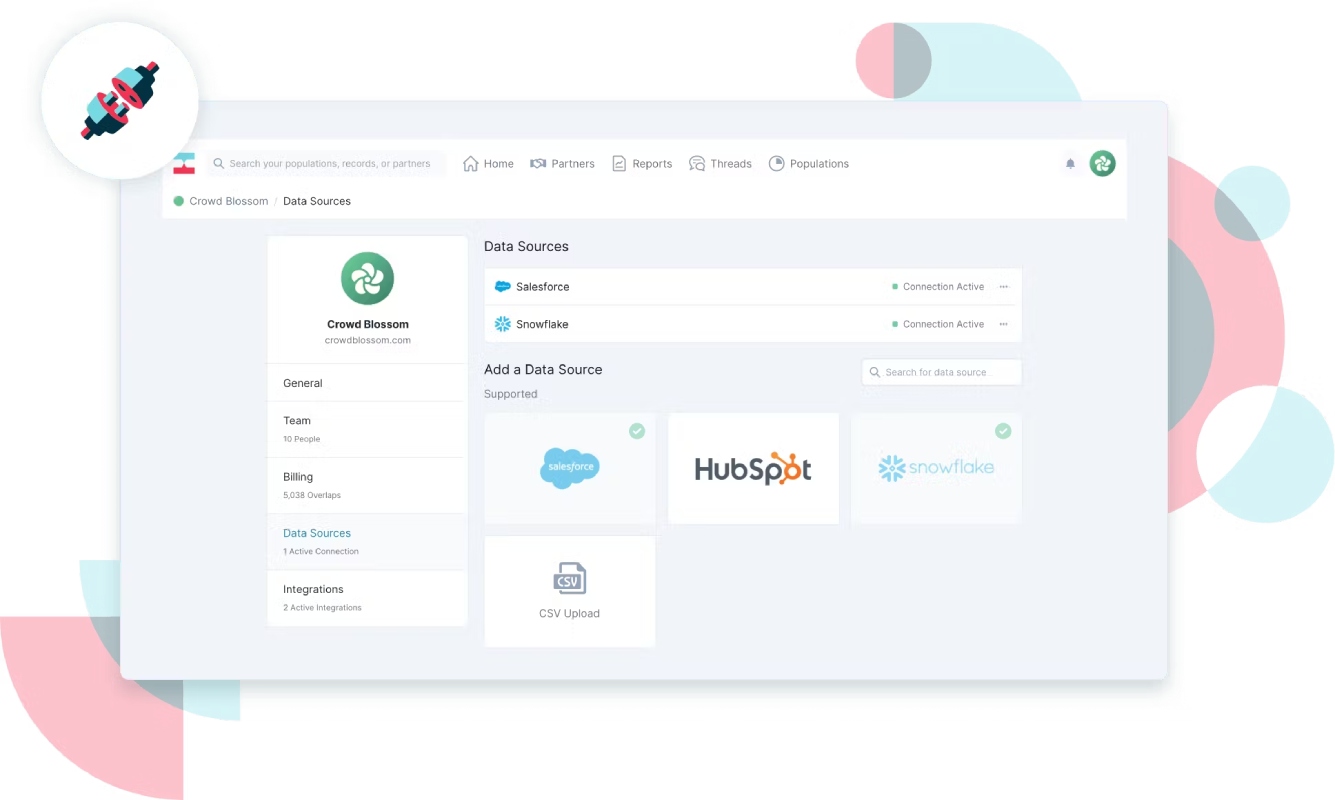Click the search populations, records, or partners field

pyautogui.click(x=326, y=164)
